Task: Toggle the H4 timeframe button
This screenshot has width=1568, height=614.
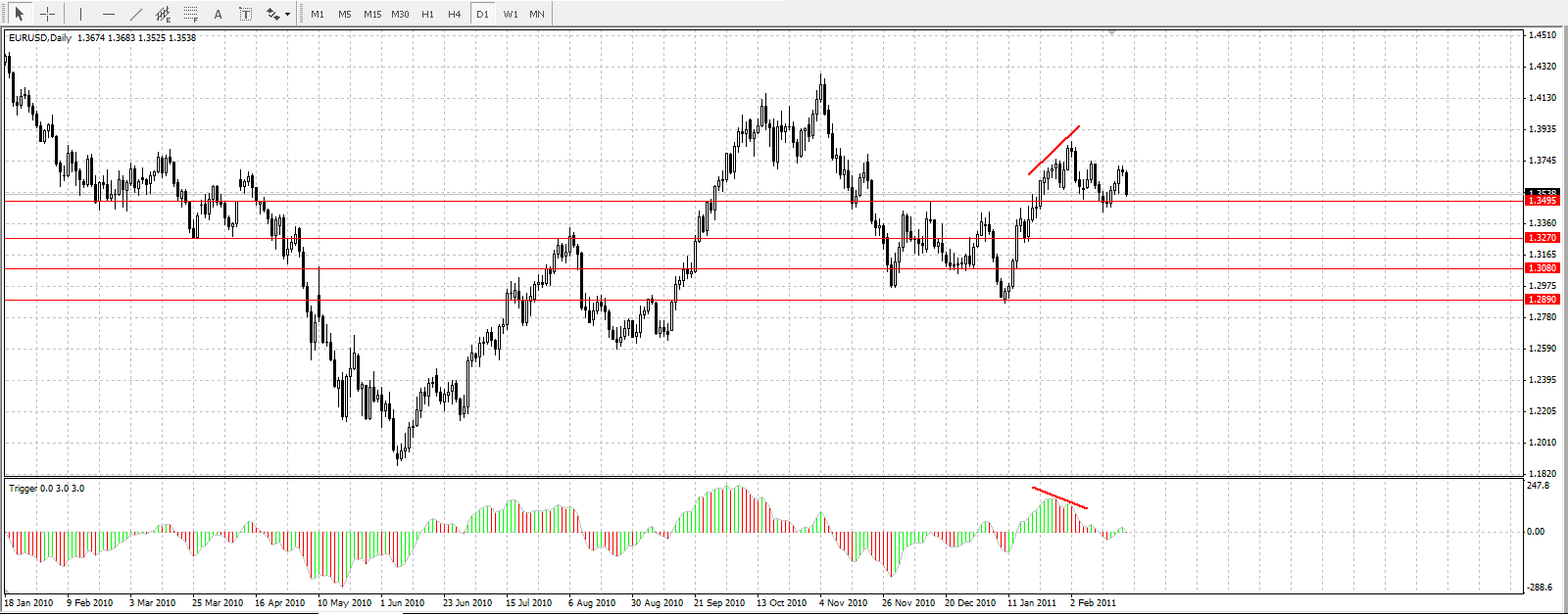Action: pyautogui.click(x=455, y=15)
